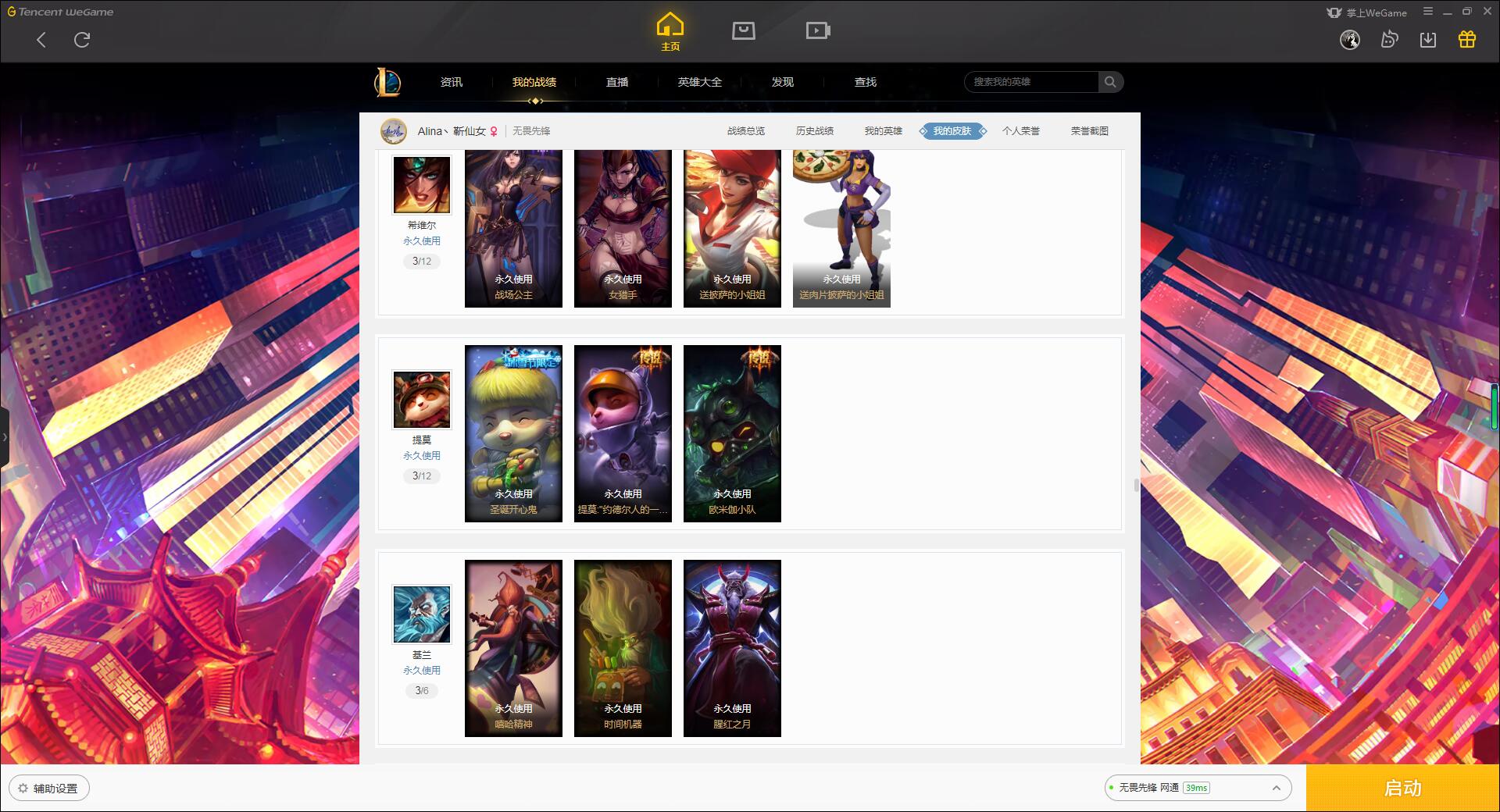Click 永久使用 label under 希维尔
1500x812 pixels.
pyautogui.click(x=422, y=241)
